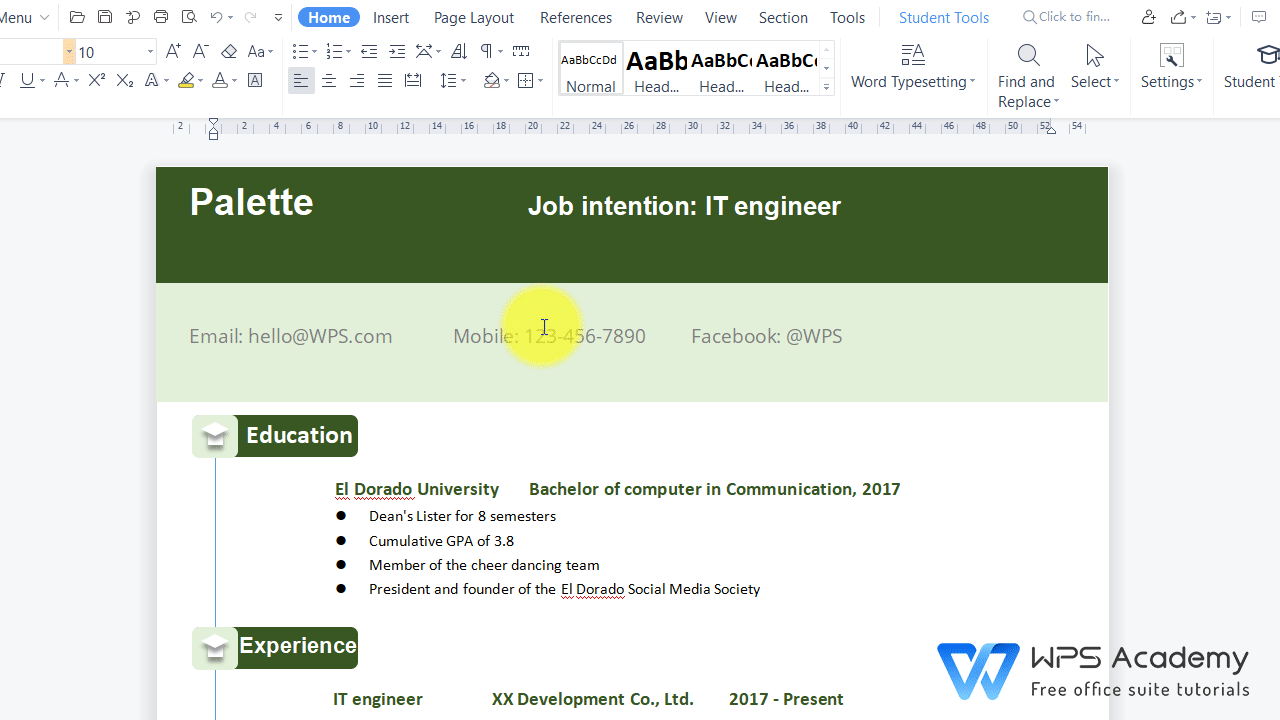Open the font size dropdown
Image resolution: width=1280 pixels, height=720 pixels.
pos(151,52)
